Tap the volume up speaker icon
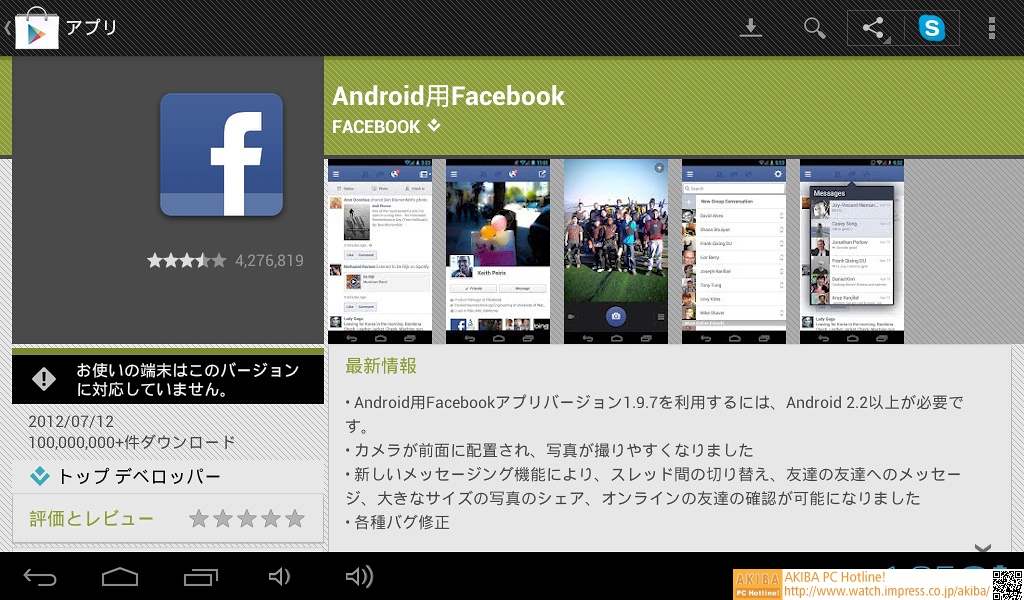Screen dimensions: 1024x600 pyautogui.click(x=359, y=576)
